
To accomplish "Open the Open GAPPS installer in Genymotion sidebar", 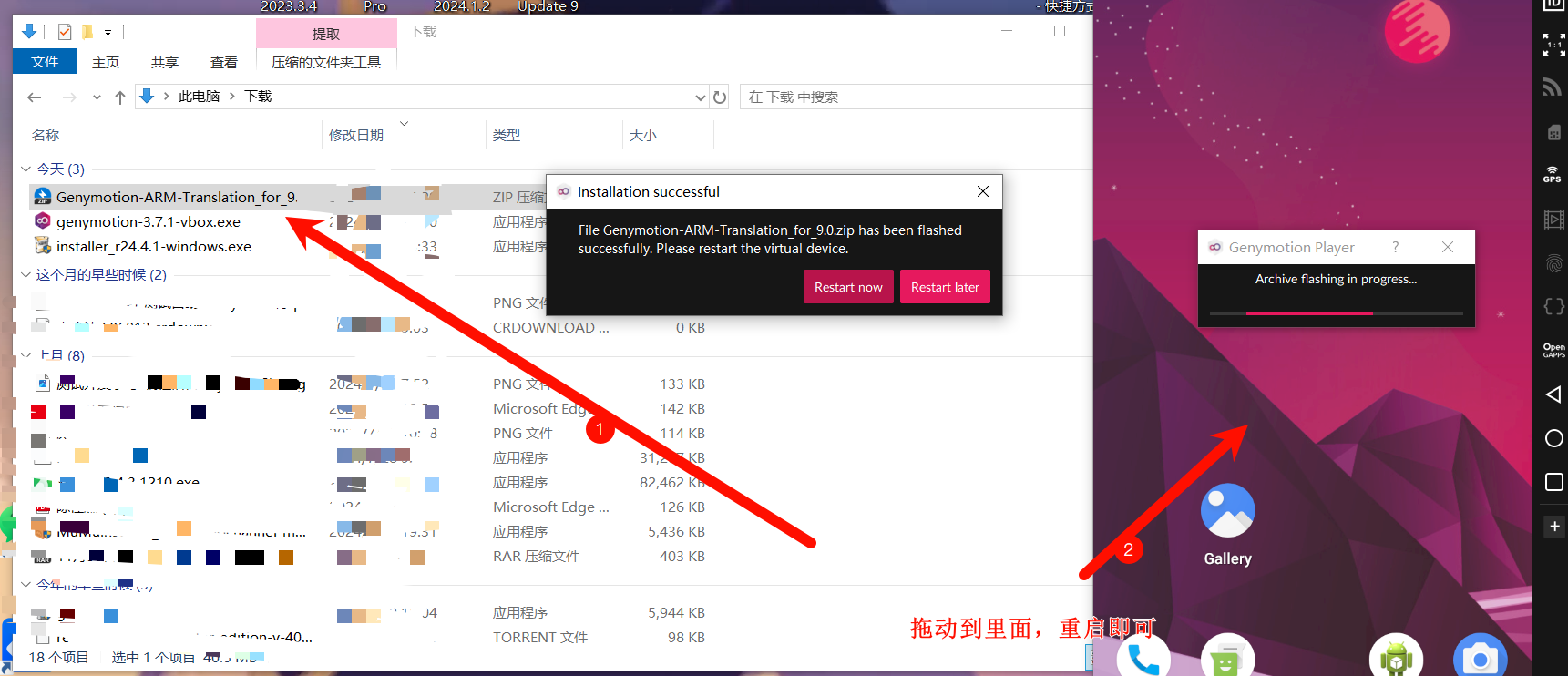I will 1553,351.
